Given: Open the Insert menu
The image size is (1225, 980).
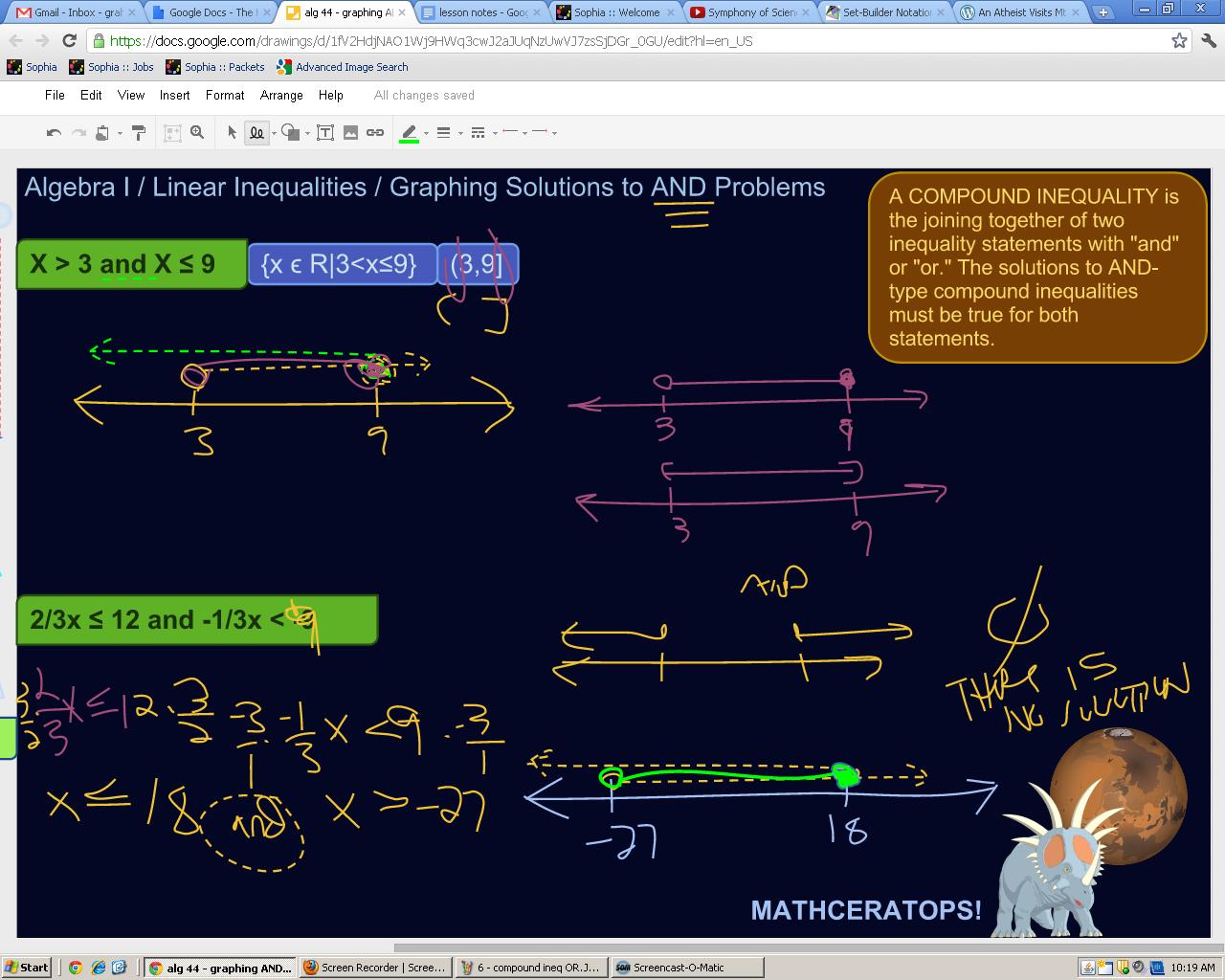Looking at the screenshot, I should coord(174,95).
